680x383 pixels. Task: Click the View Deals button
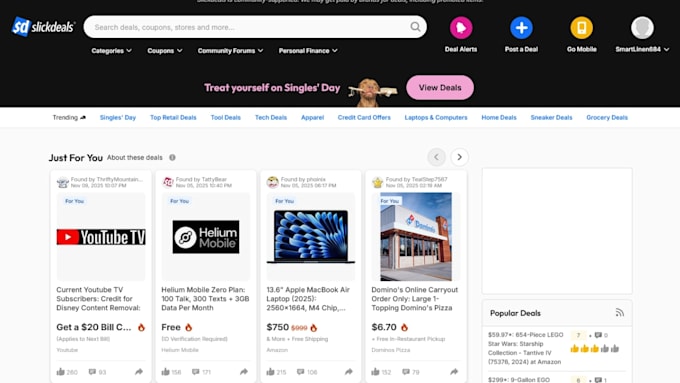click(x=440, y=88)
